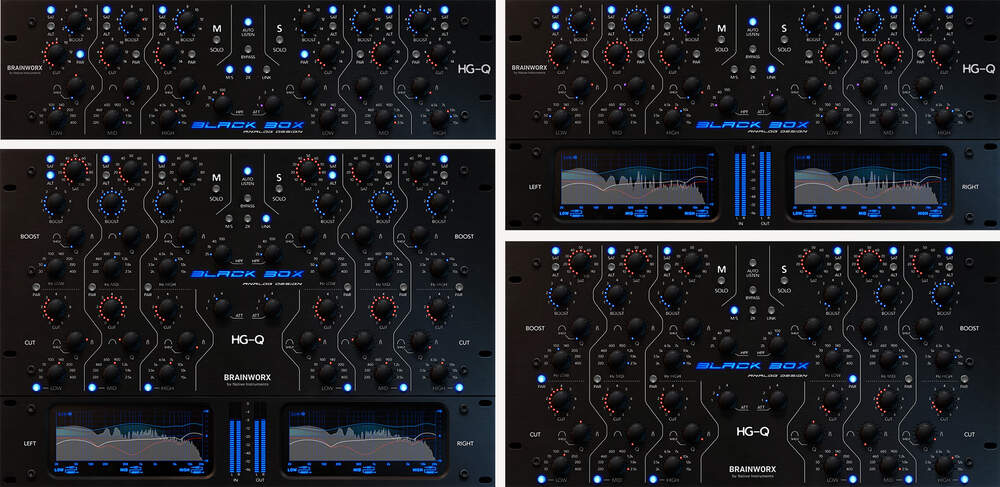Disable lit Mid LOW PAR in top-left unit

pos(80,54)
